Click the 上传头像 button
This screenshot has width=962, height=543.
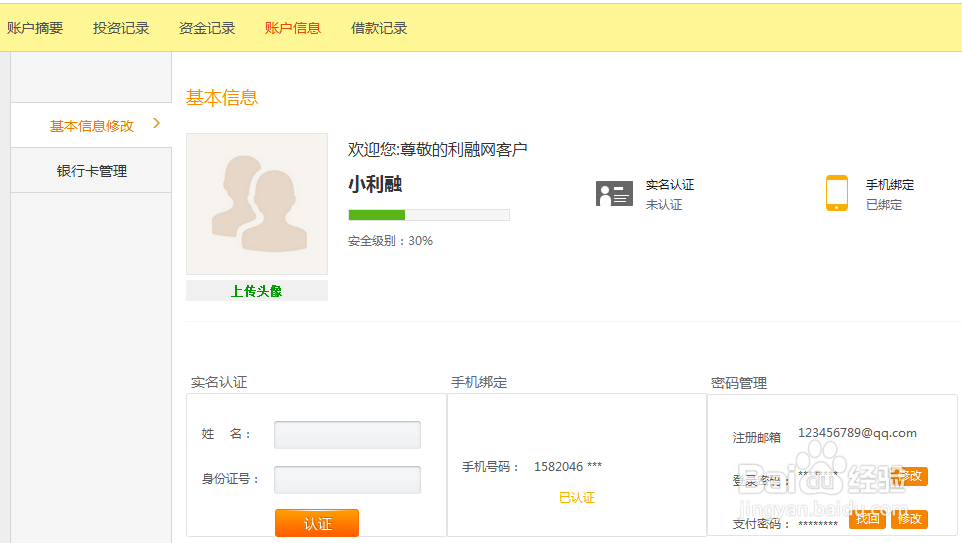tap(257, 291)
